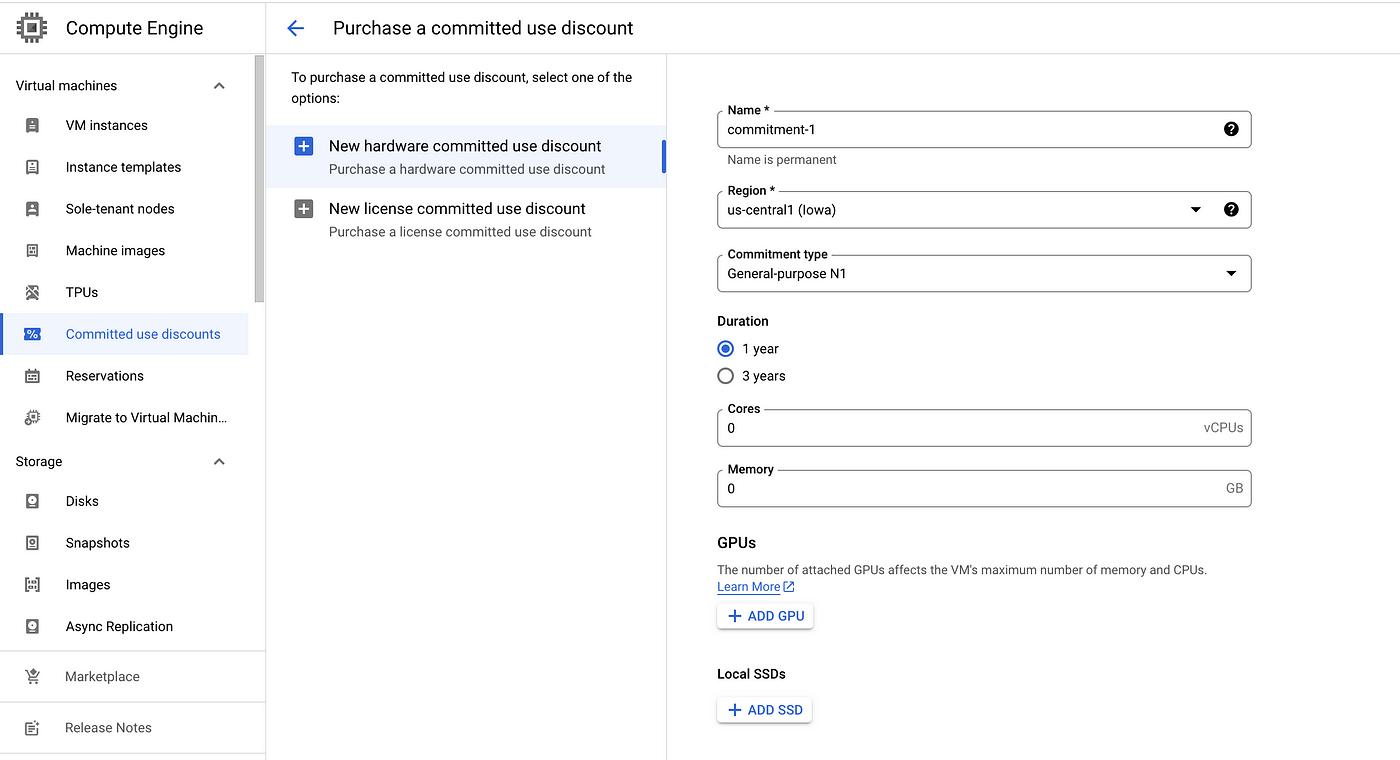
Task: Select New hardware committed use discount
Action: [x=465, y=156]
